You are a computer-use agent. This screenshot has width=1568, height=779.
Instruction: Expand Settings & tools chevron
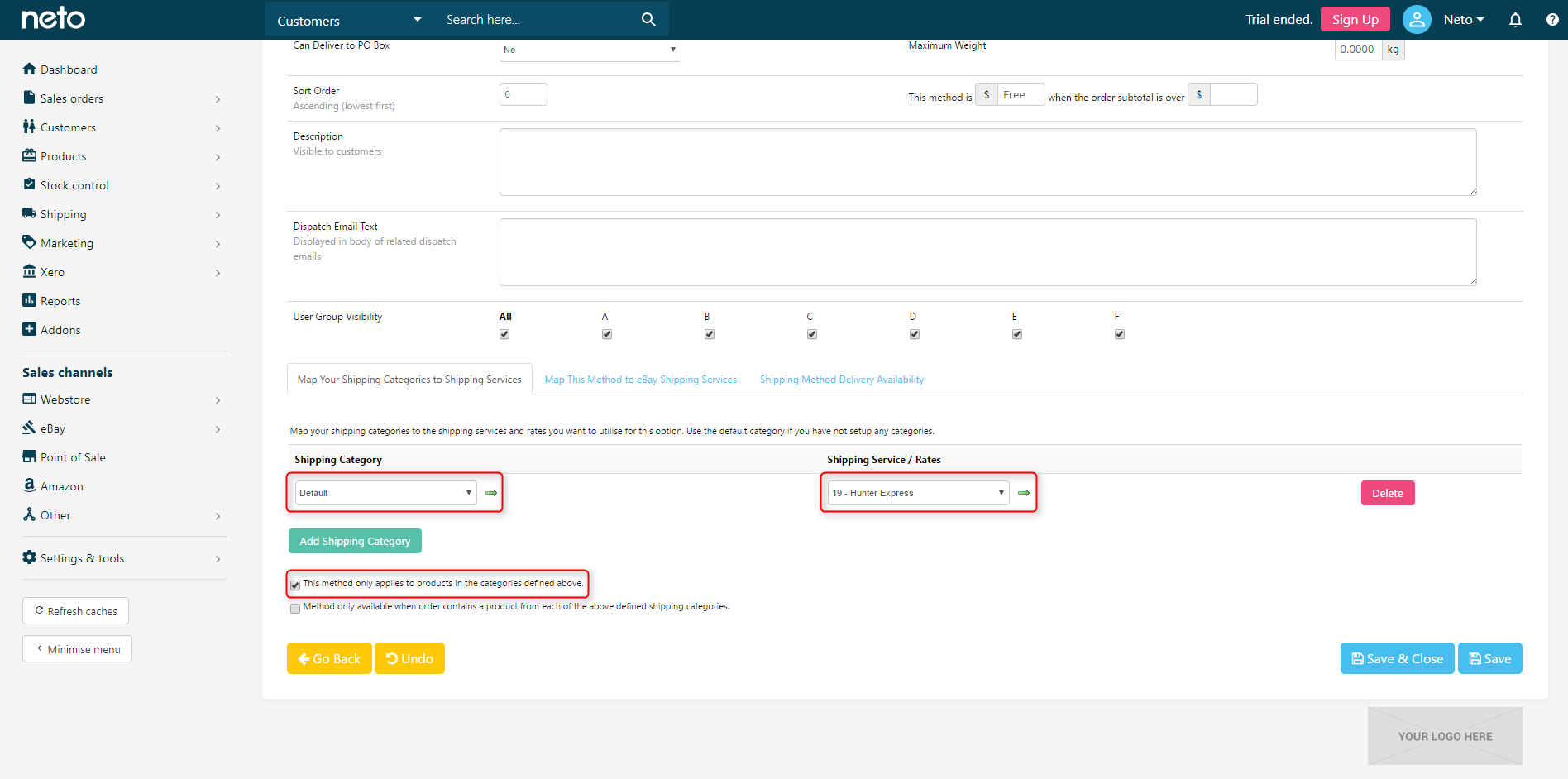pyautogui.click(x=218, y=559)
